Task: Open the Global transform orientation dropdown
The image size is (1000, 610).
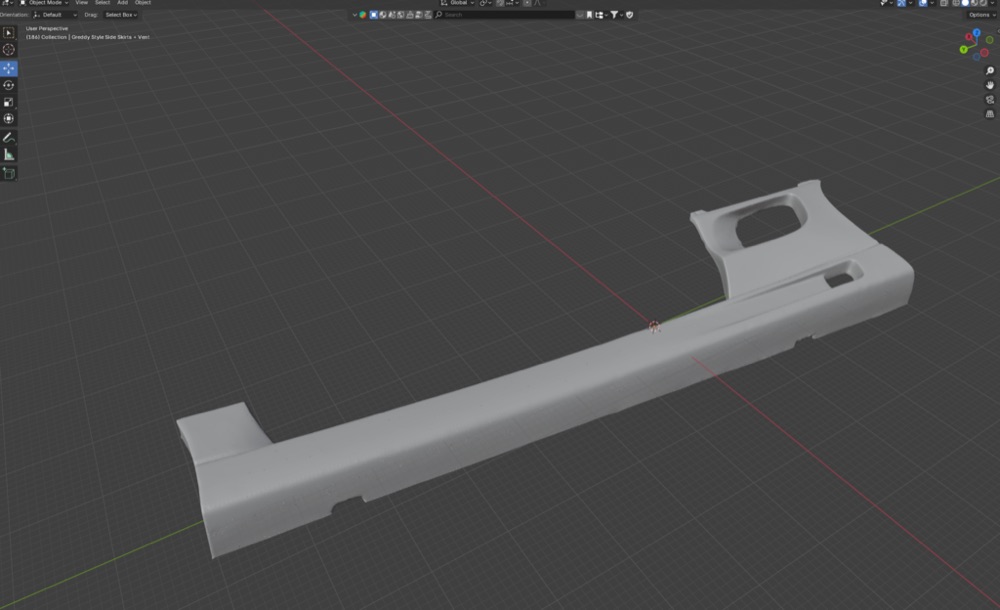Action: 457,3
